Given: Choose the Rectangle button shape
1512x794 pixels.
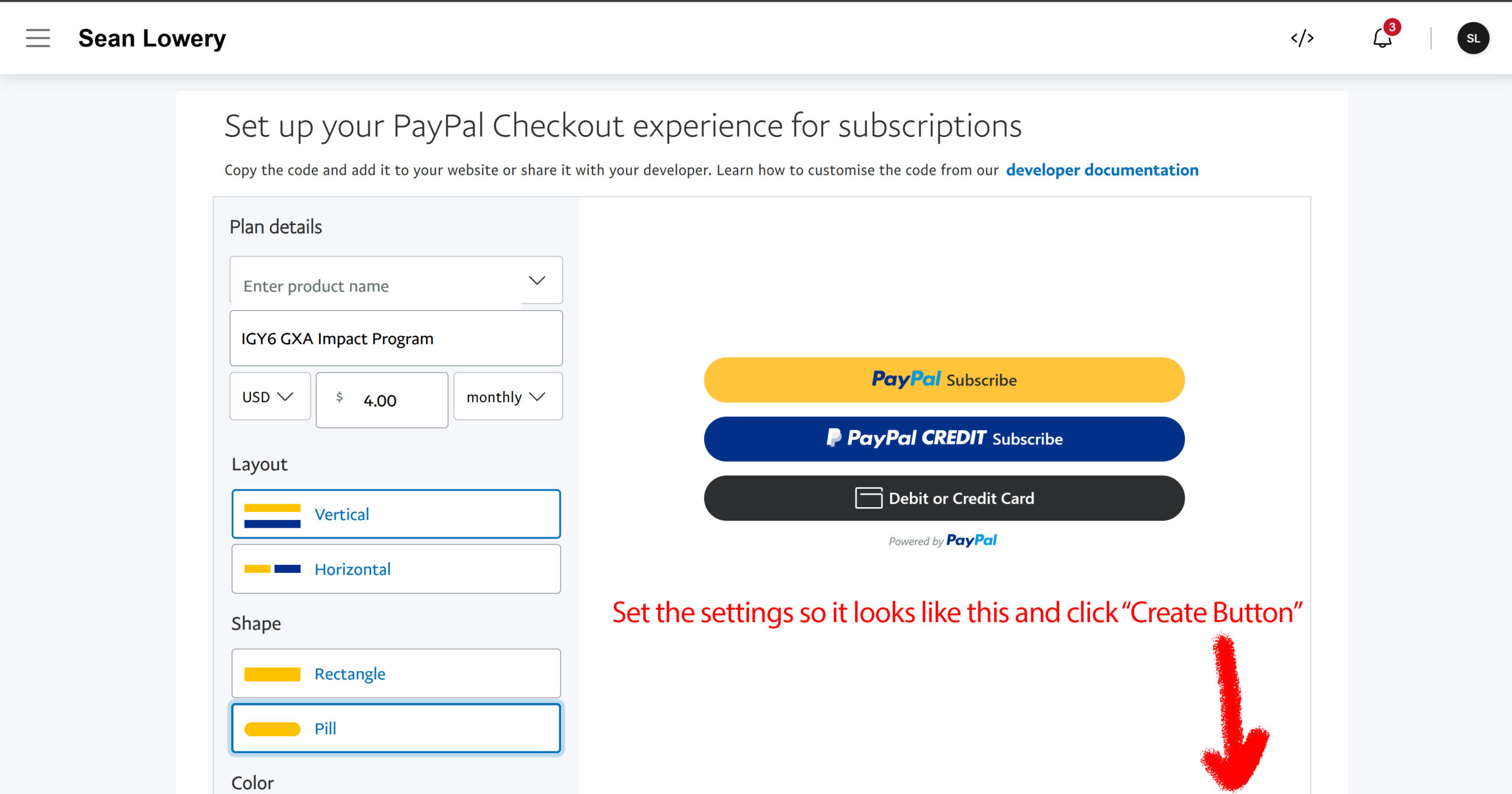Looking at the screenshot, I should [x=396, y=674].
